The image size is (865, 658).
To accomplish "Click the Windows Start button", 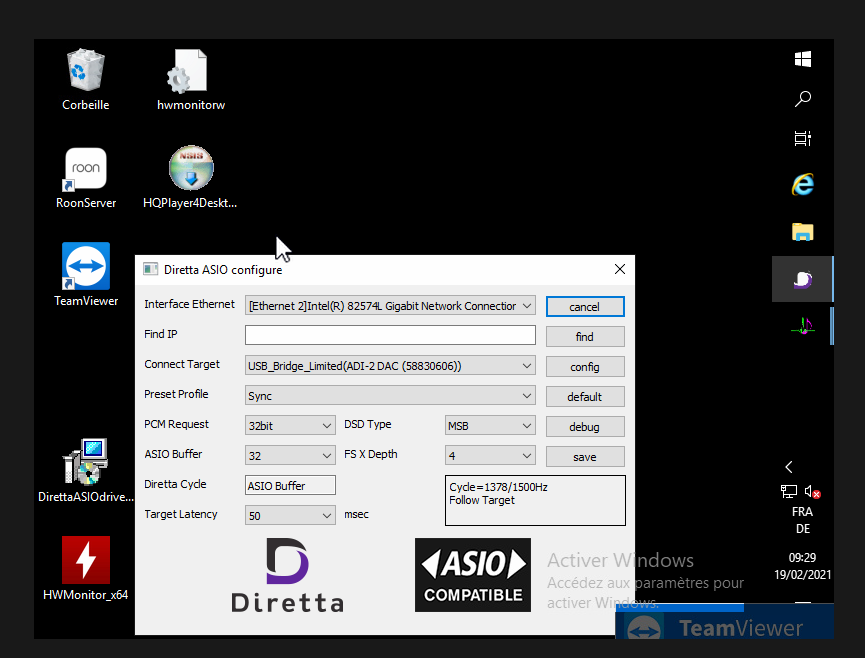I will [x=802, y=60].
